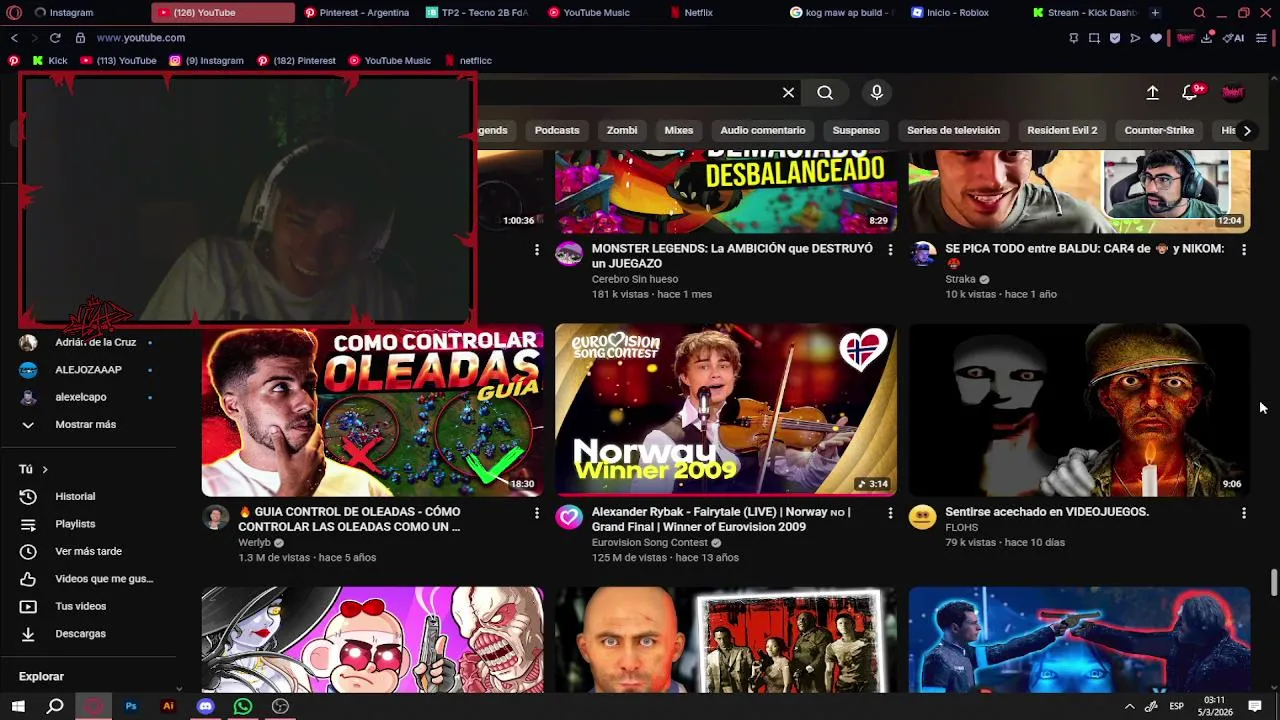Select the Series de televisión chip
This screenshot has width=1280, height=720.
pyautogui.click(x=953, y=130)
